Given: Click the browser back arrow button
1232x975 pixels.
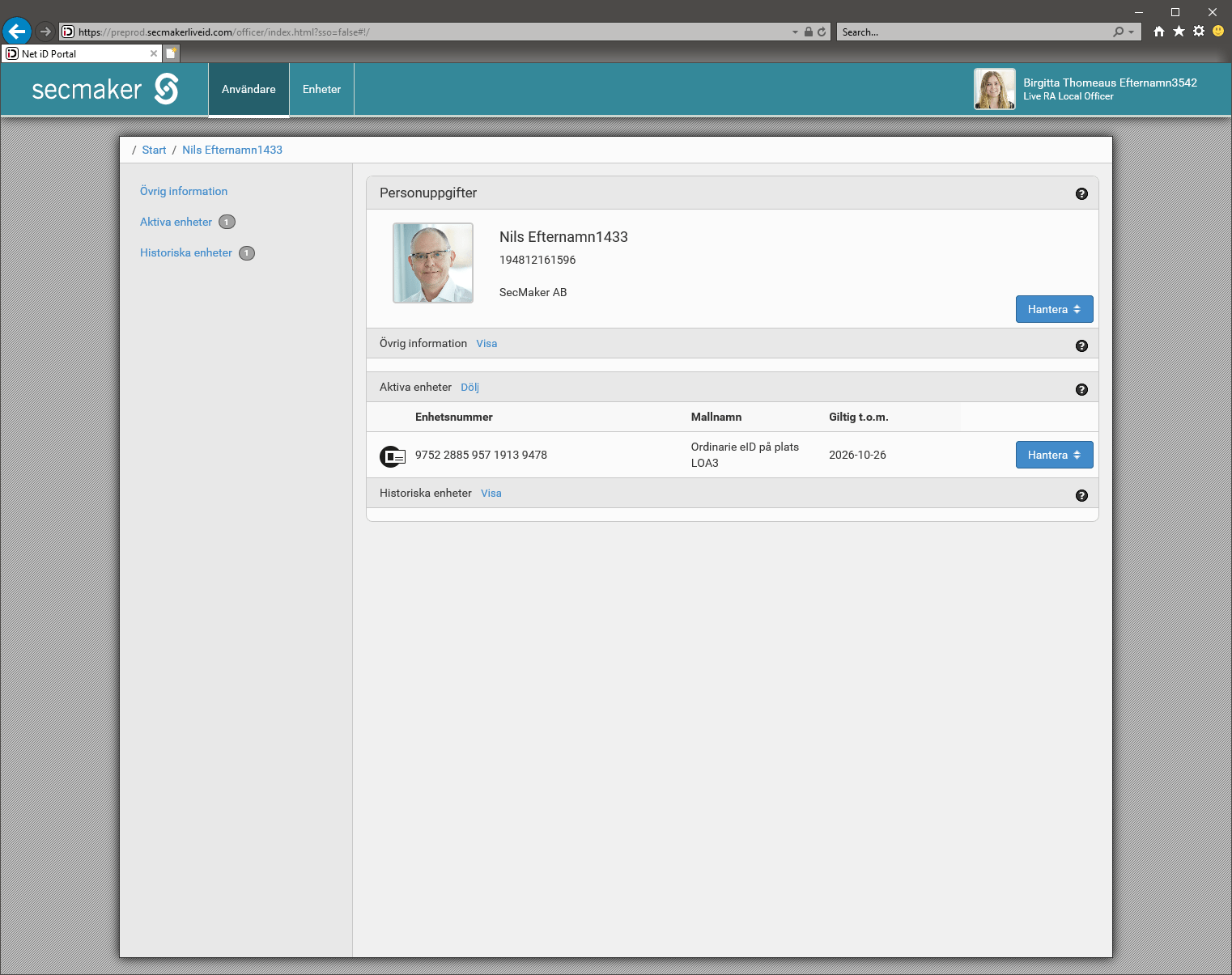Looking at the screenshot, I should pos(17,32).
